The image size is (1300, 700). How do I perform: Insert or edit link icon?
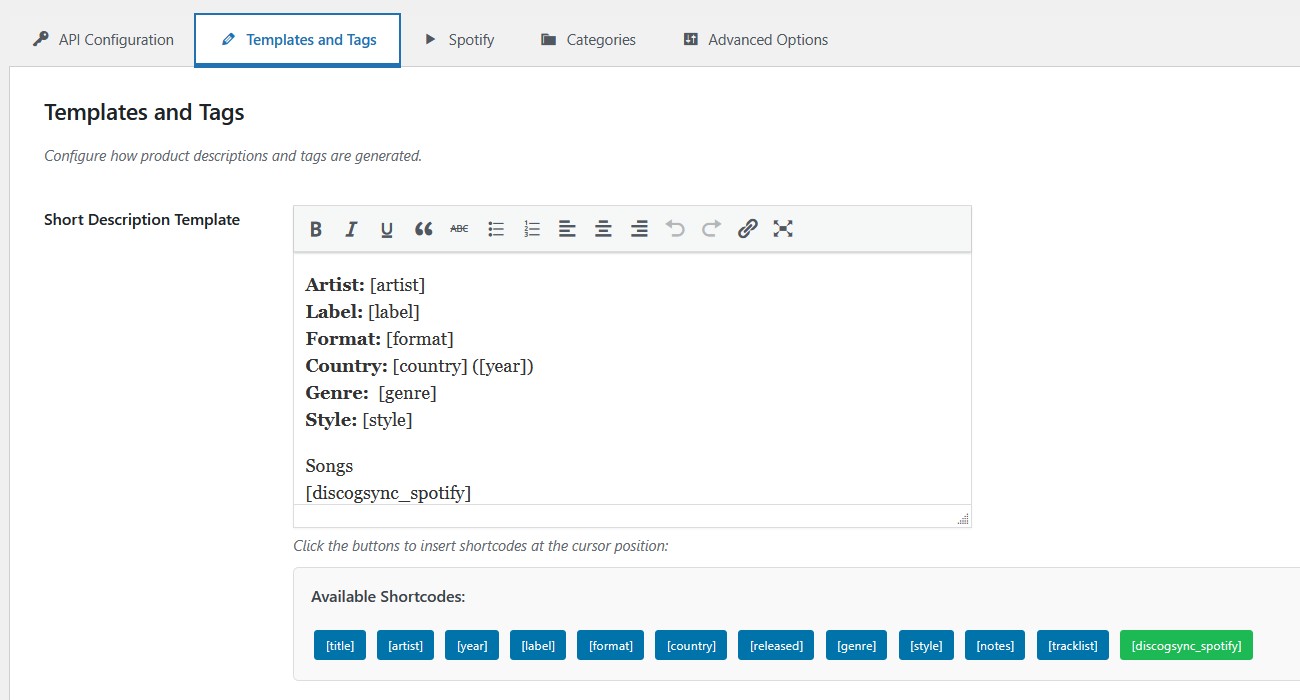747,229
